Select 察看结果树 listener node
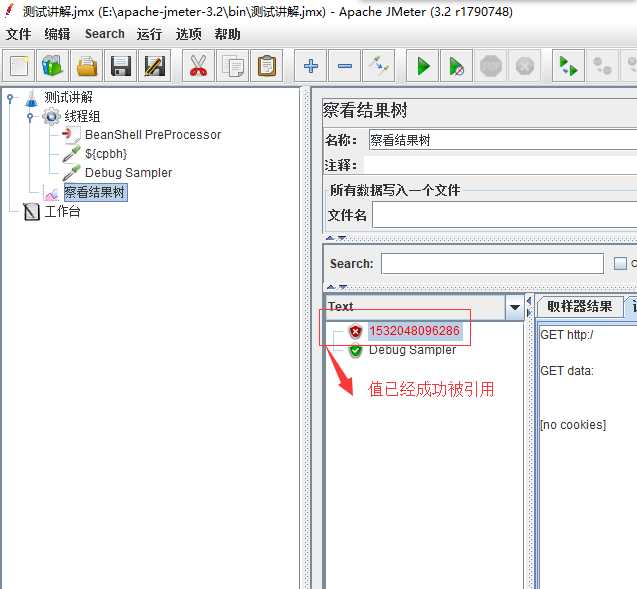 (x=95, y=192)
